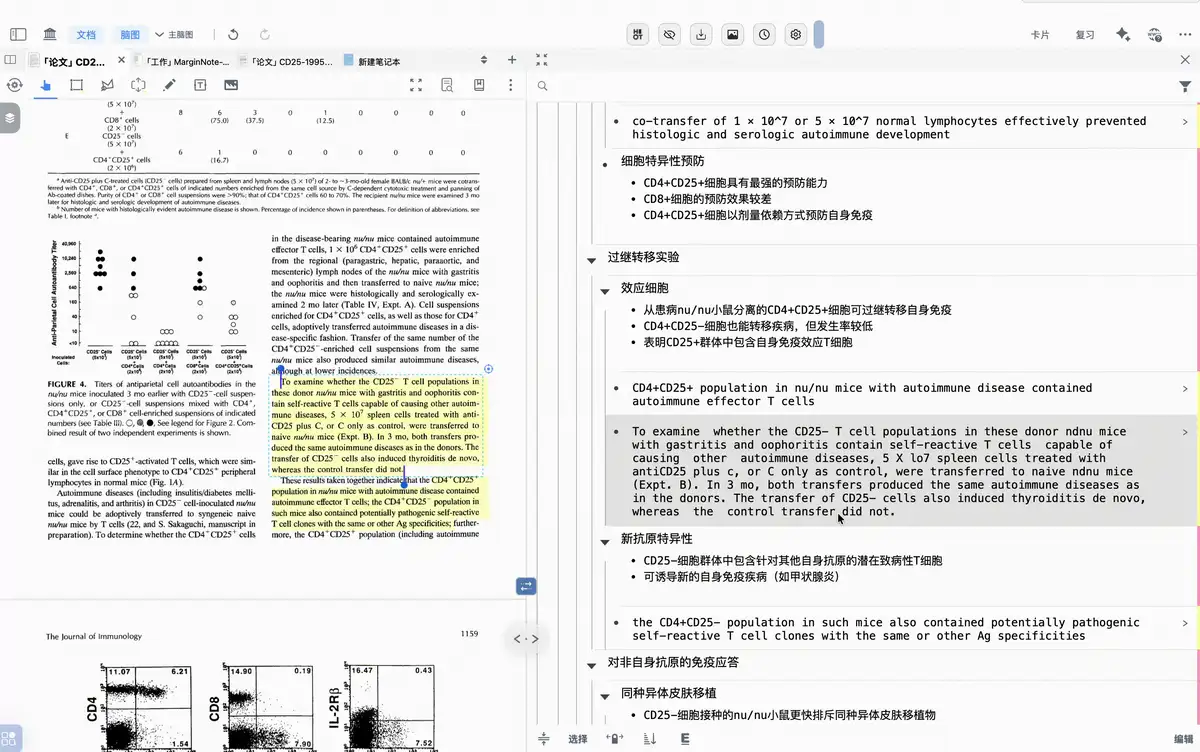Click the undo arrow in the top toolbar
Viewport: 1200px width, 752px height.
point(233,35)
